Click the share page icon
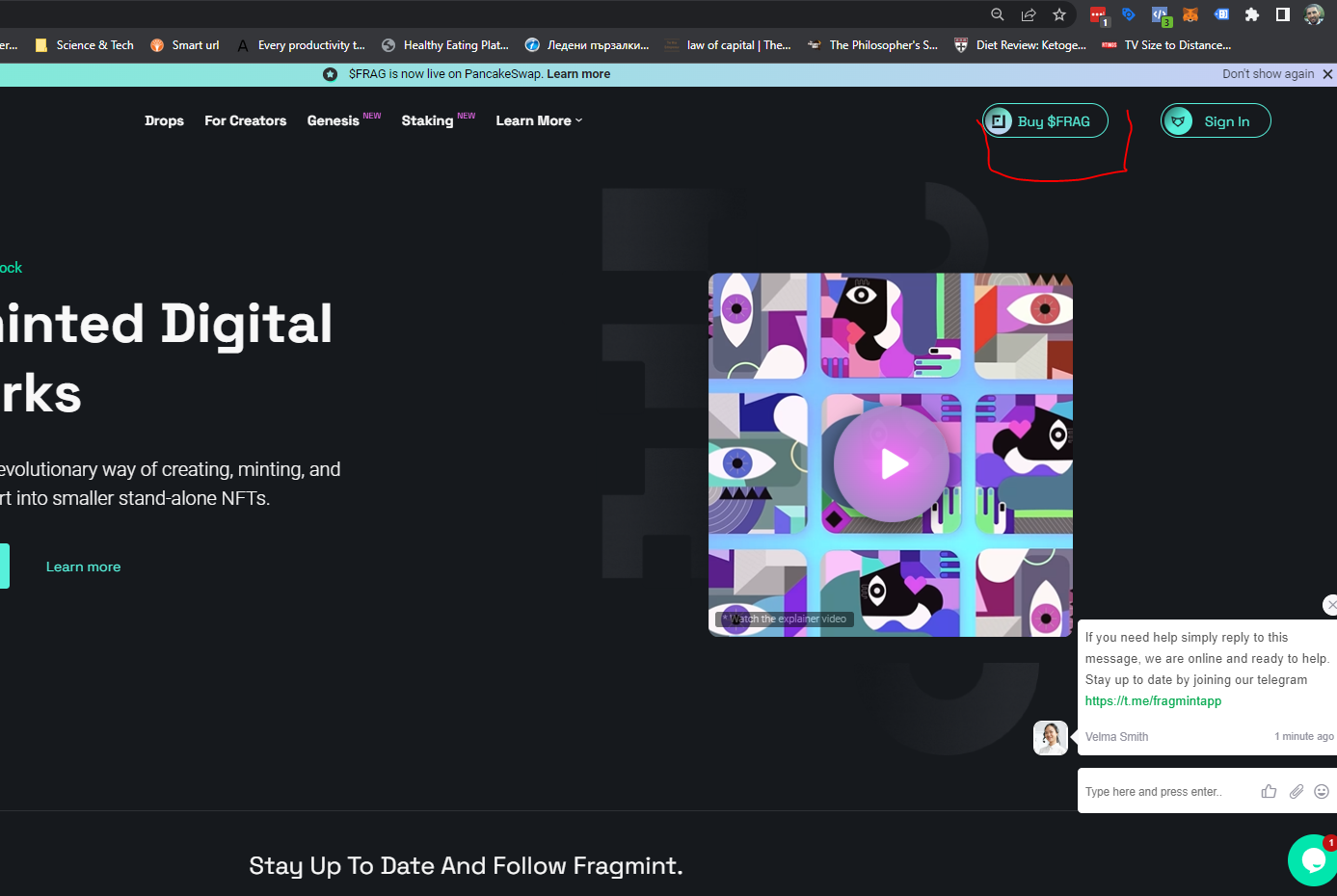The image size is (1337, 896). [1029, 14]
